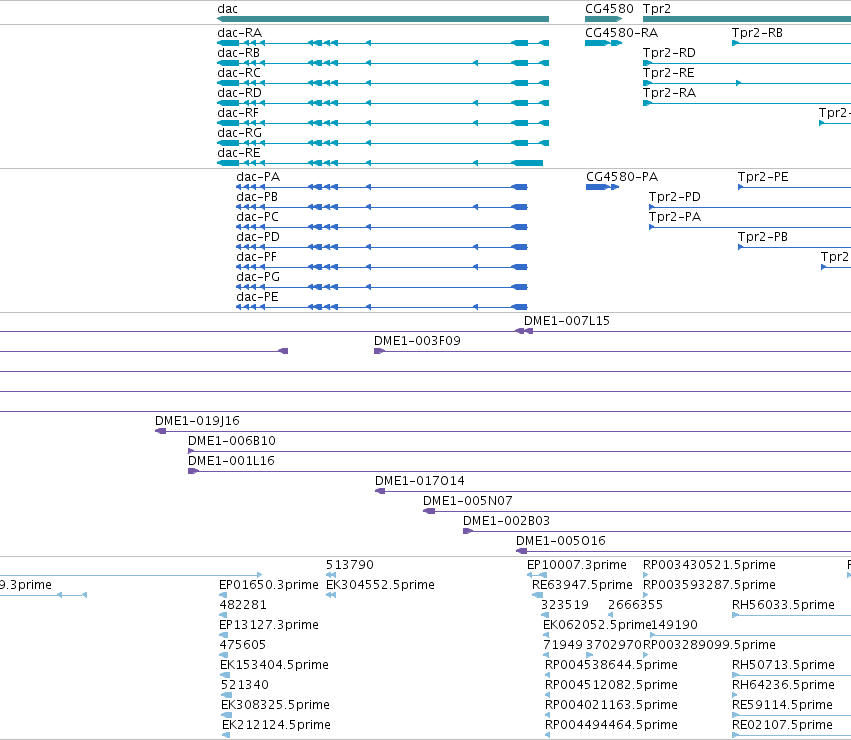This screenshot has height=740, width=851.
Task: Click the Tpr2-RB transcript label
Action: coord(757,33)
